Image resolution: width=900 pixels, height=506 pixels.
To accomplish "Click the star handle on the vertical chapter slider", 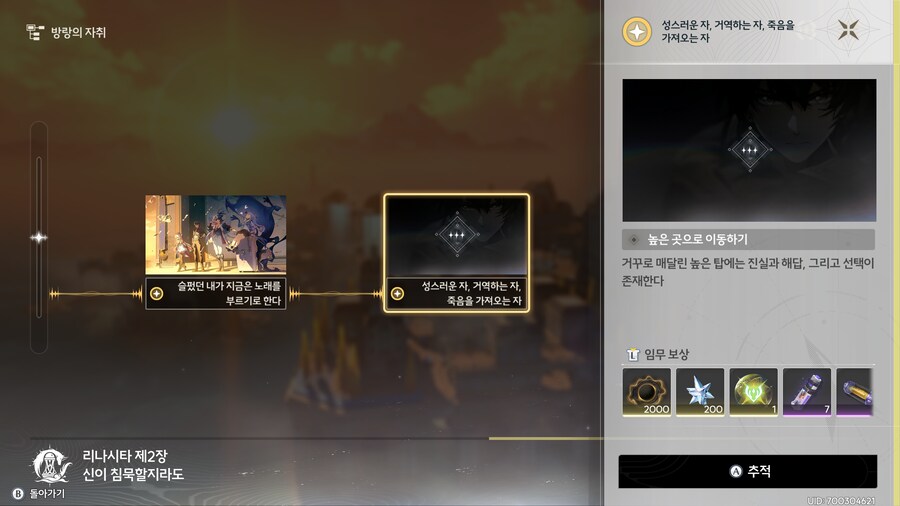I will coord(38,238).
